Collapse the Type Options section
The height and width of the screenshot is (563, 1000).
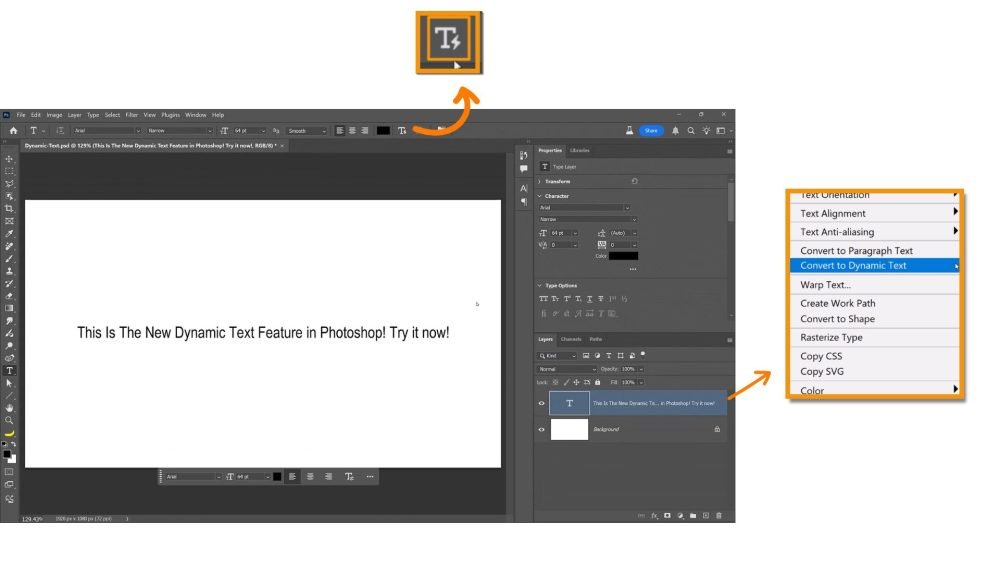tap(540, 286)
